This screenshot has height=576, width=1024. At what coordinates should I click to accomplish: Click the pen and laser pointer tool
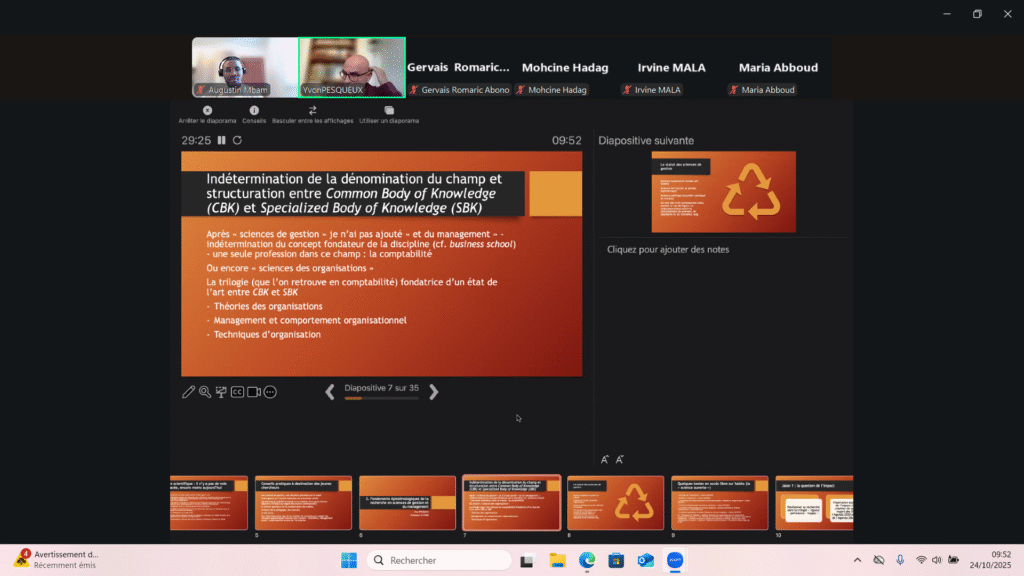tap(188, 392)
